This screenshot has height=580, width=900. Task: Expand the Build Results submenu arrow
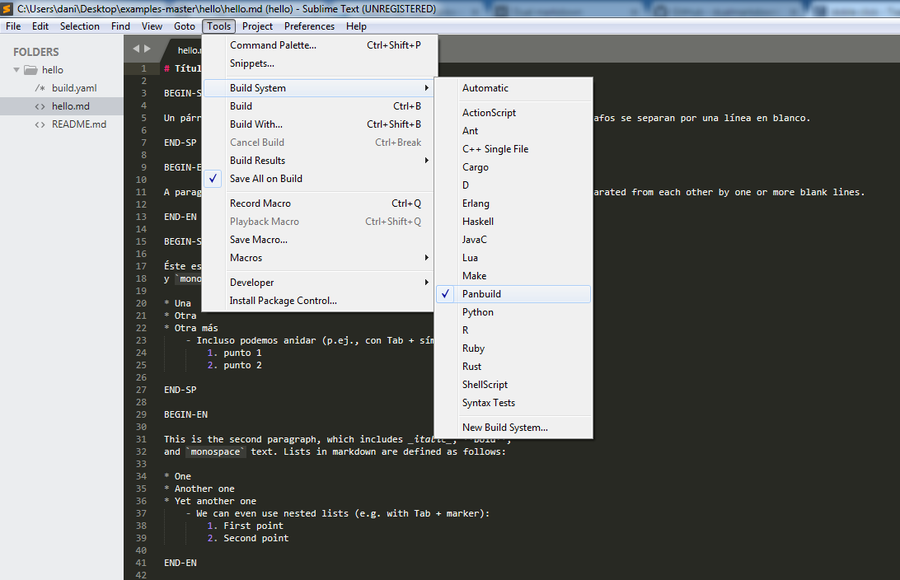(426, 160)
